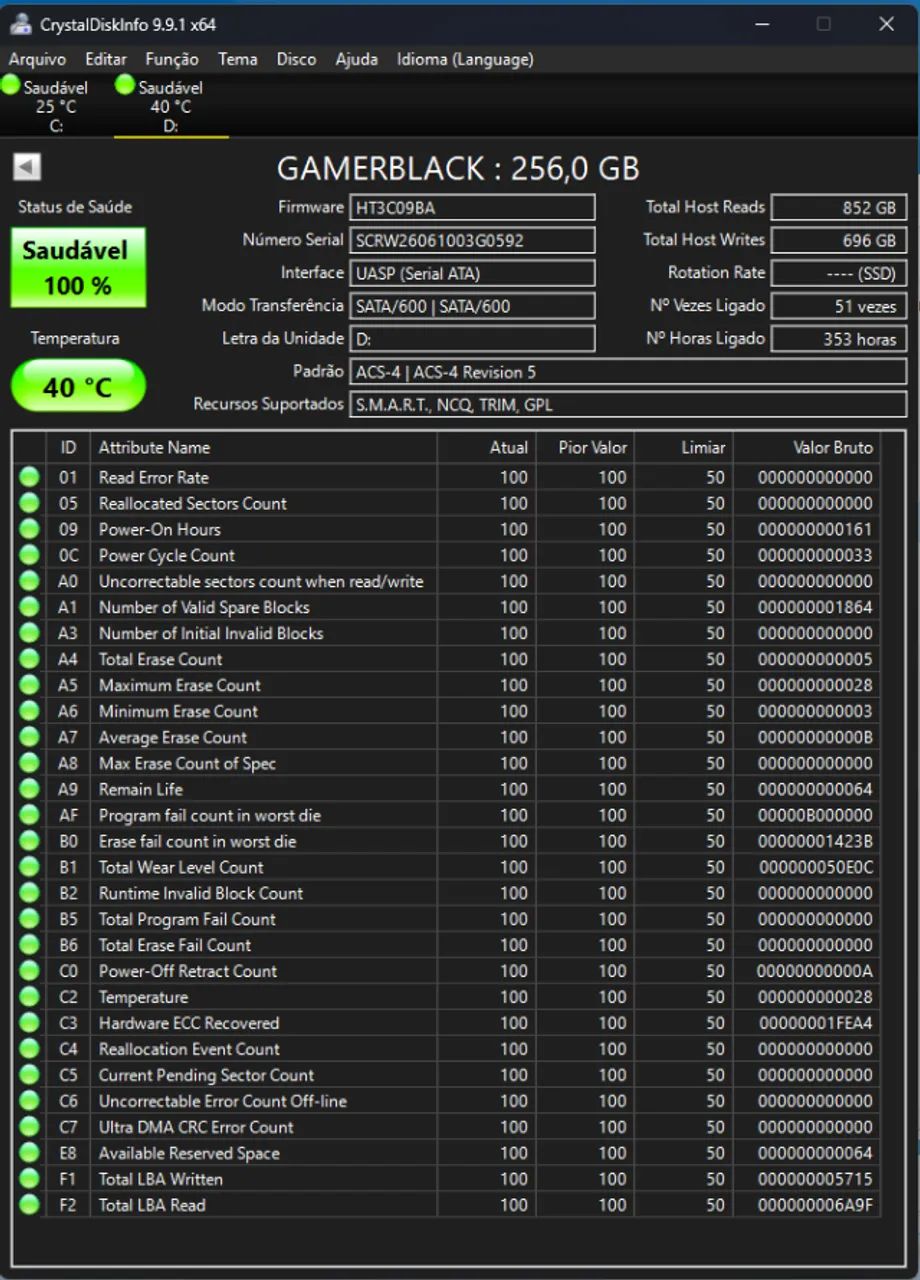Click Nº Vezes Ligado value 51 vezes

point(839,306)
